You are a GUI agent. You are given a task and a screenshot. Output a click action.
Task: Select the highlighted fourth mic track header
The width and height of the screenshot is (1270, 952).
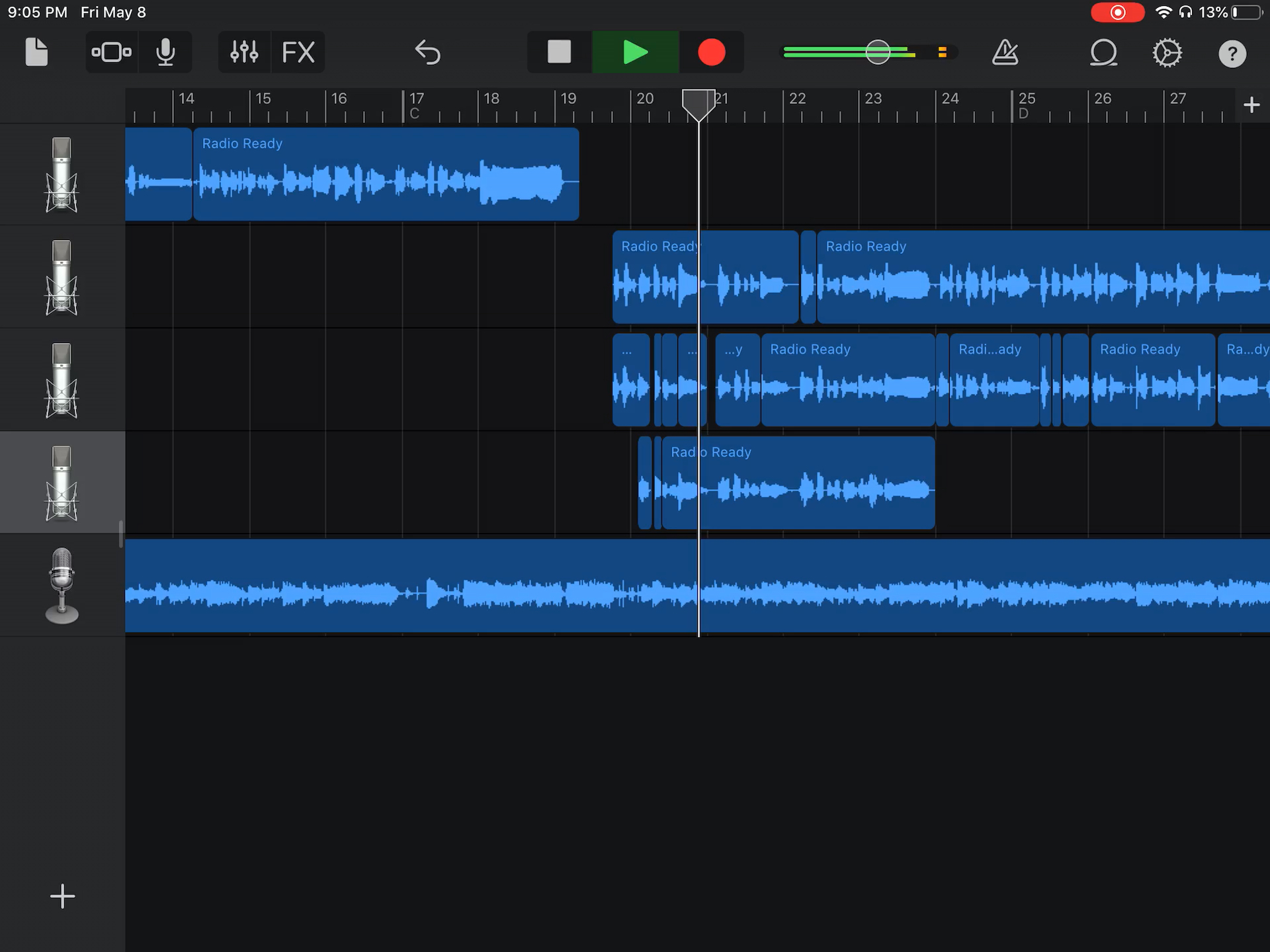62,483
